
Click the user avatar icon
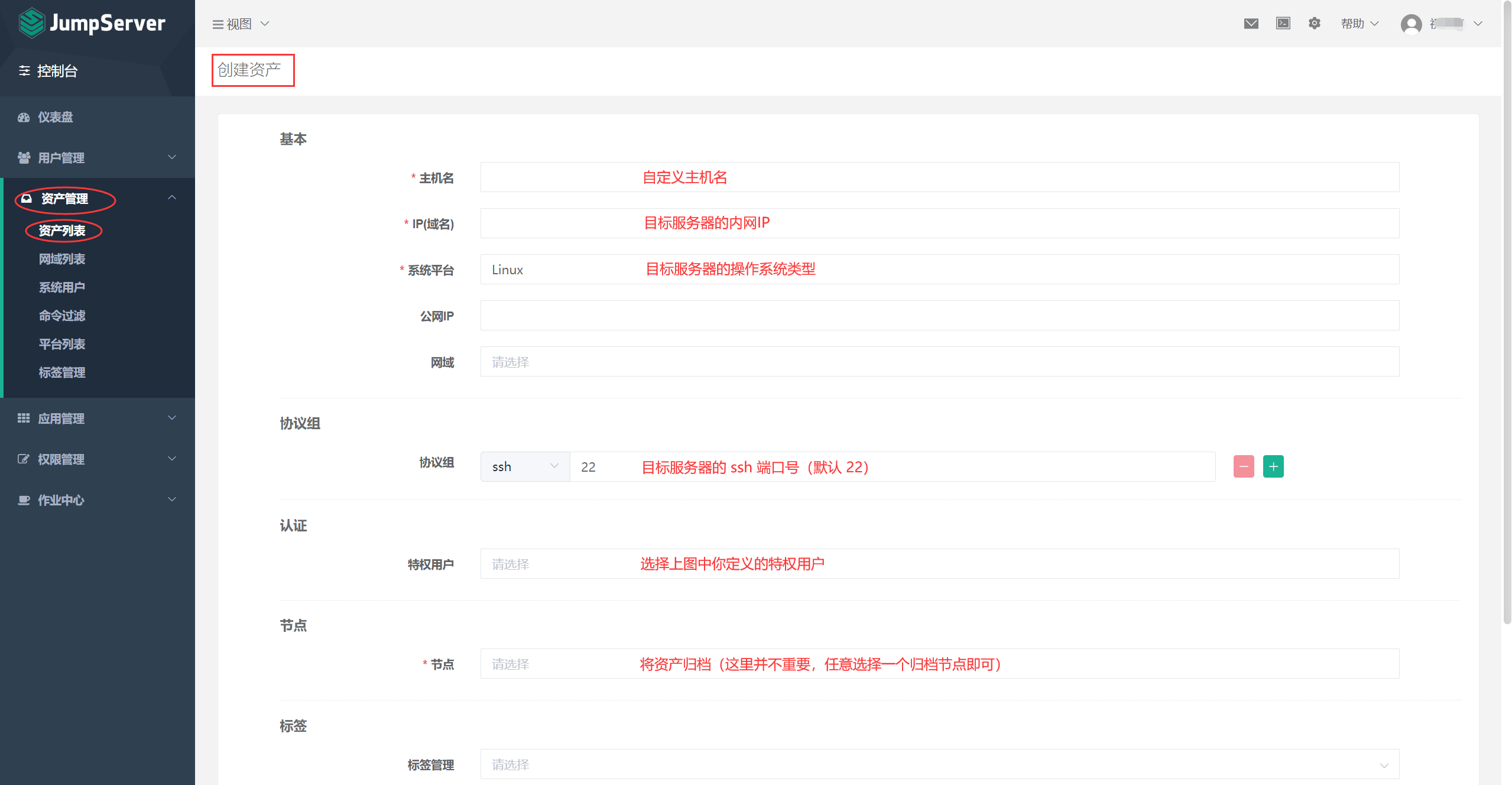point(1411,24)
